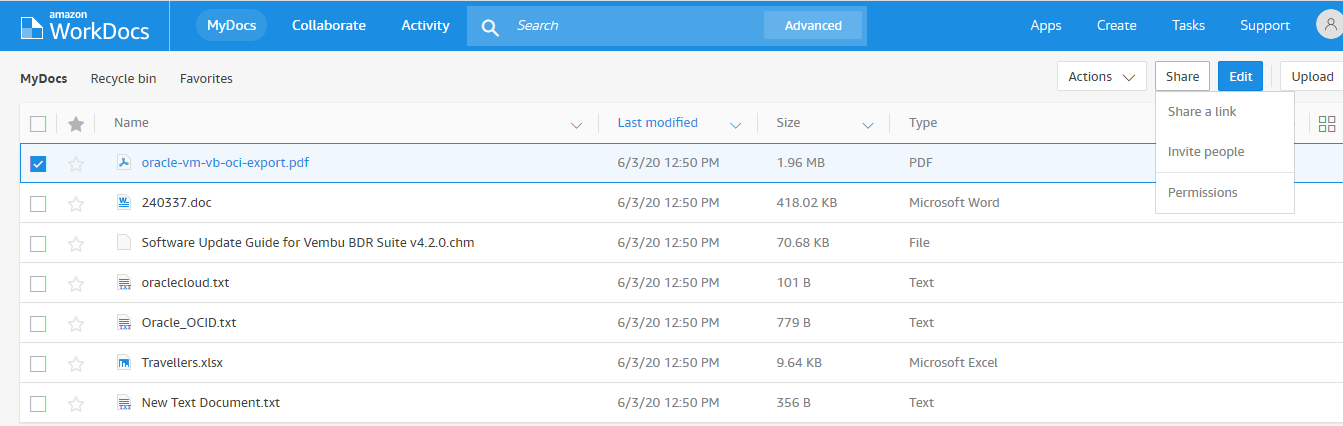Star the Software Update Guide file
The height and width of the screenshot is (426, 1343).
point(76,244)
